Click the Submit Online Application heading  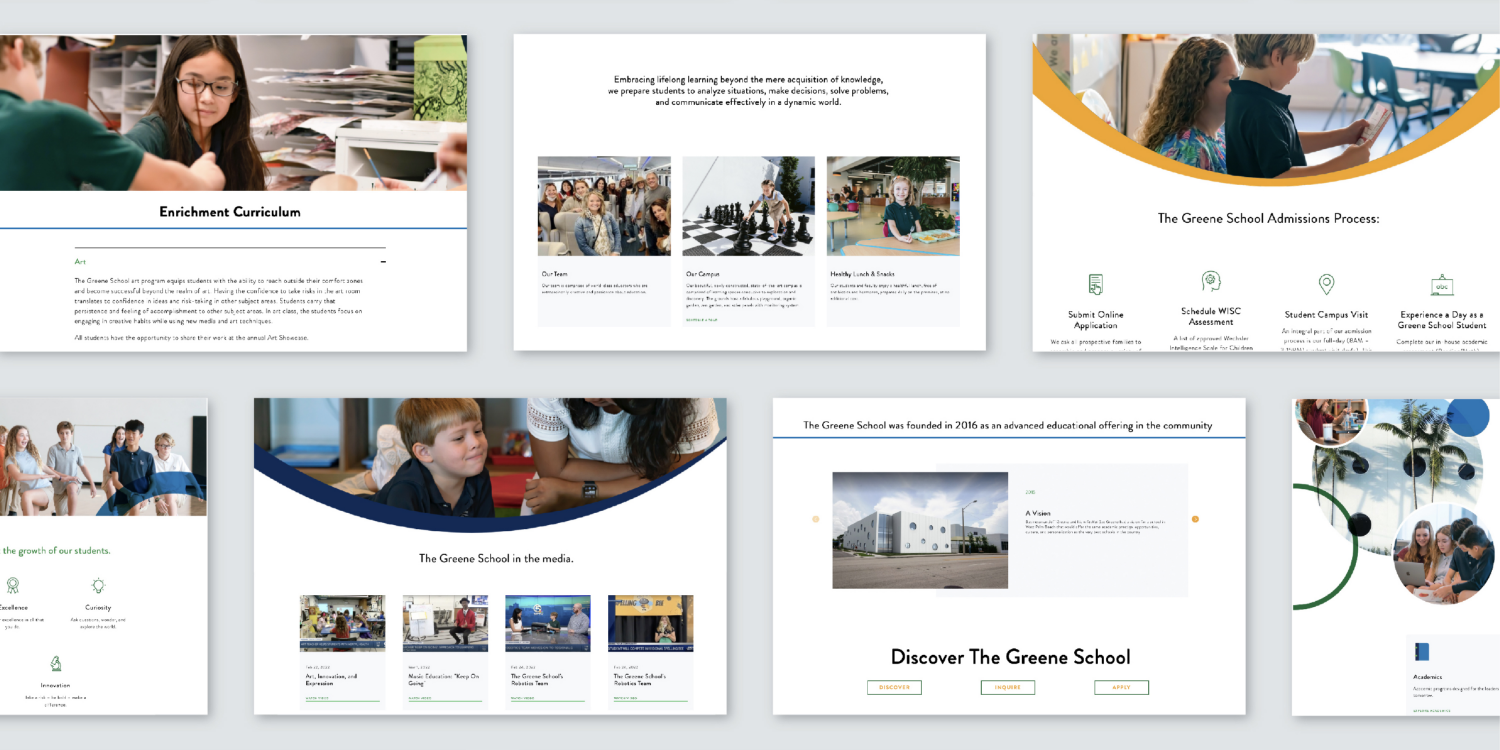pyautogui.click(x=1096, y=320)
